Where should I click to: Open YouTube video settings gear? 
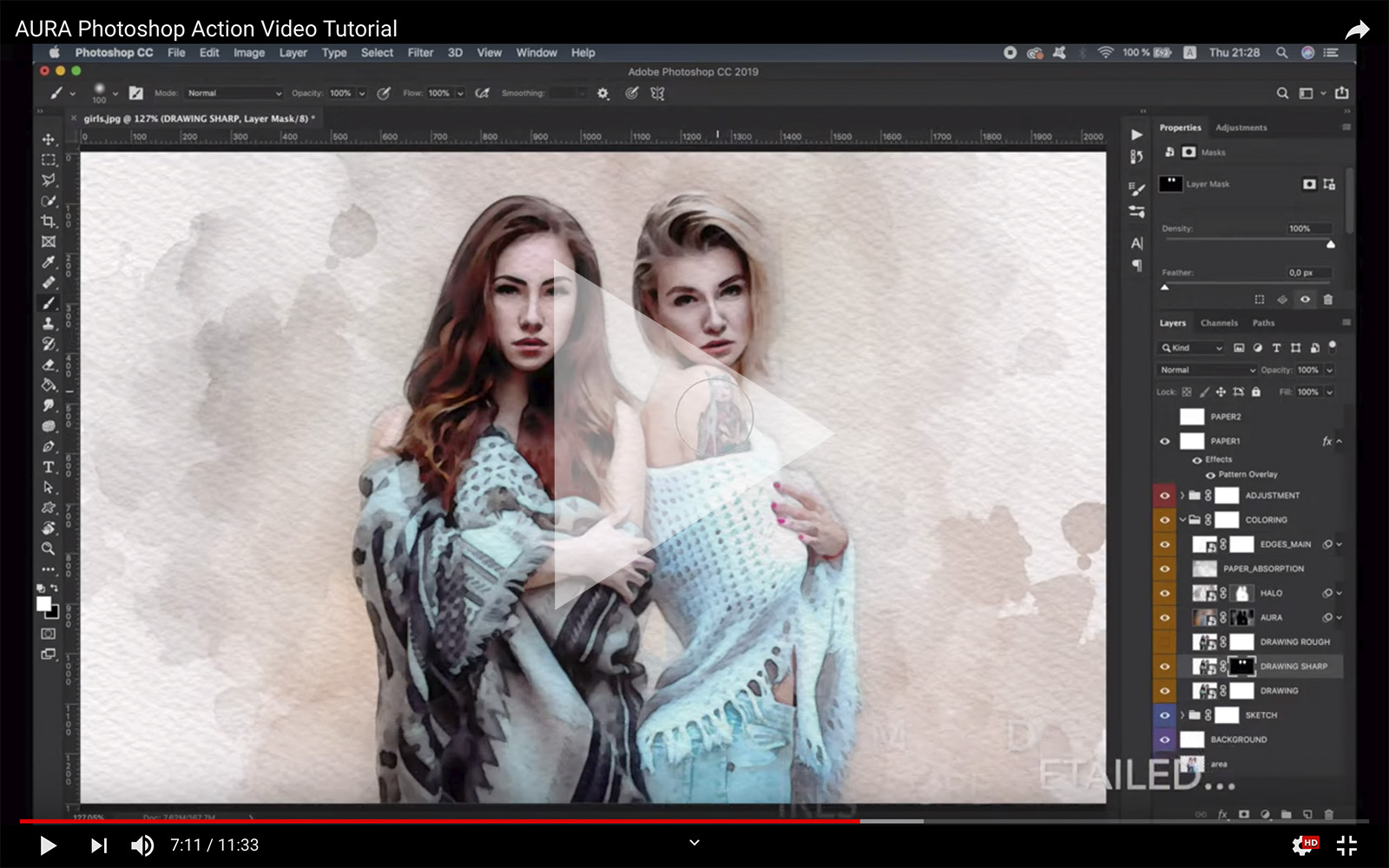pos(1304,845)
